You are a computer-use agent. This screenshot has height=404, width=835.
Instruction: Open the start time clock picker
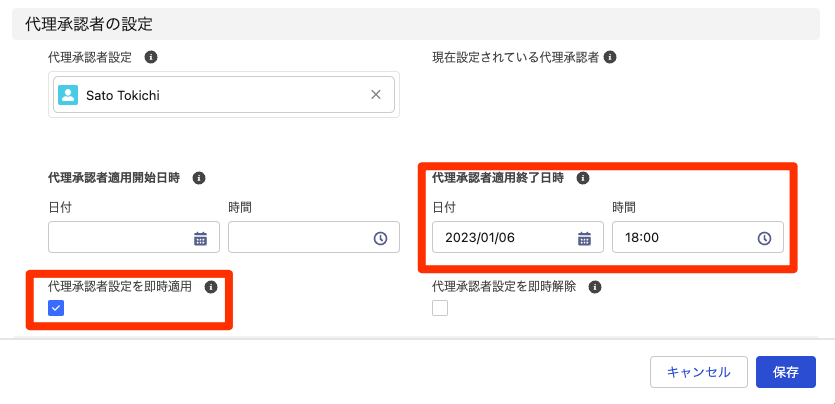point(380,238)
